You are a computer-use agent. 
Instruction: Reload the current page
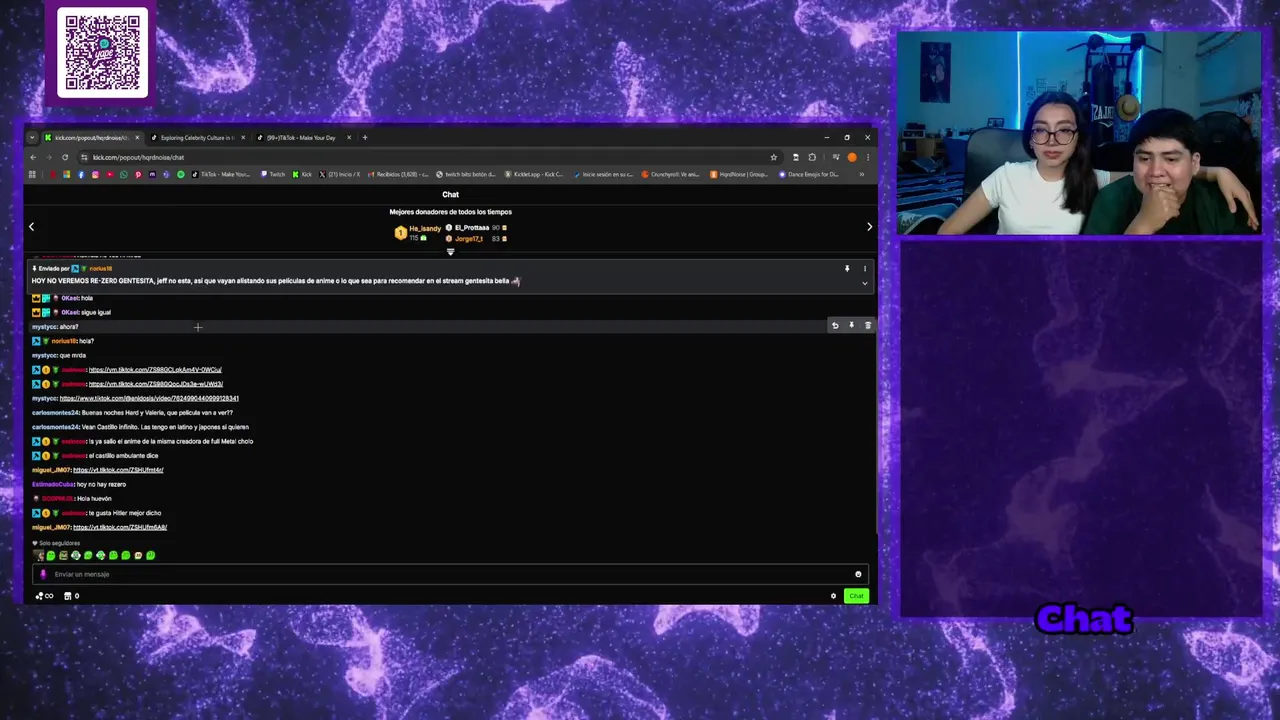click(x=65, y=157)
